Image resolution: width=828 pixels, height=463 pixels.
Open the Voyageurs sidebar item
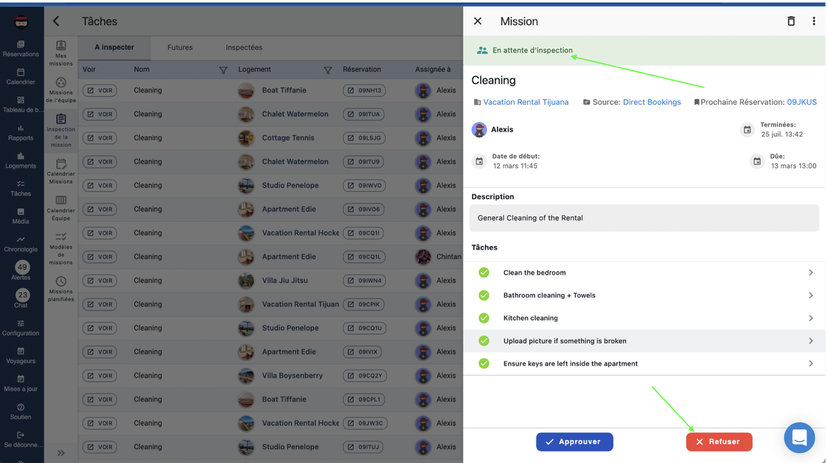pyautogui.click(x=21, y=356)
